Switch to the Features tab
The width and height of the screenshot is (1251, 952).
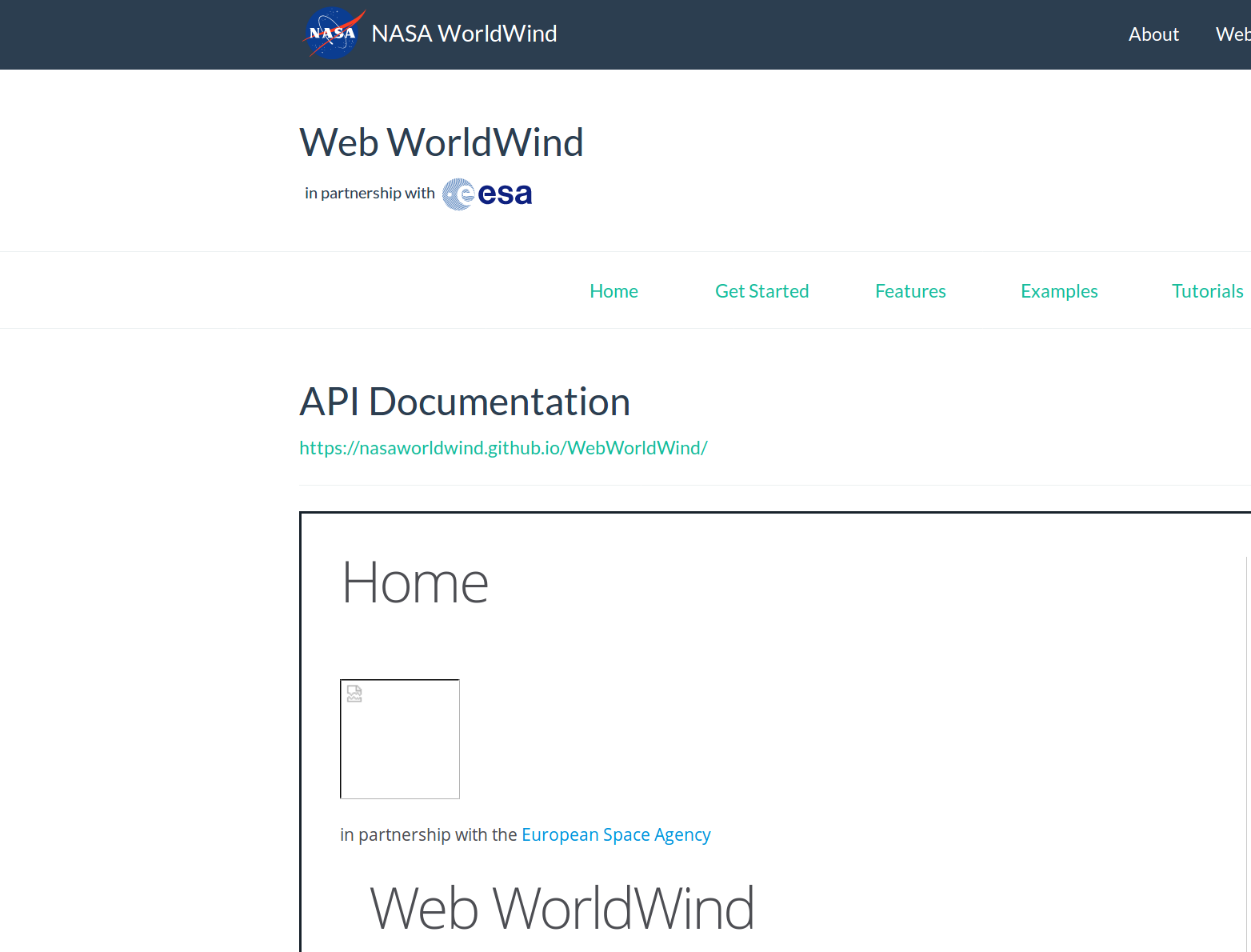pos(910,291)
